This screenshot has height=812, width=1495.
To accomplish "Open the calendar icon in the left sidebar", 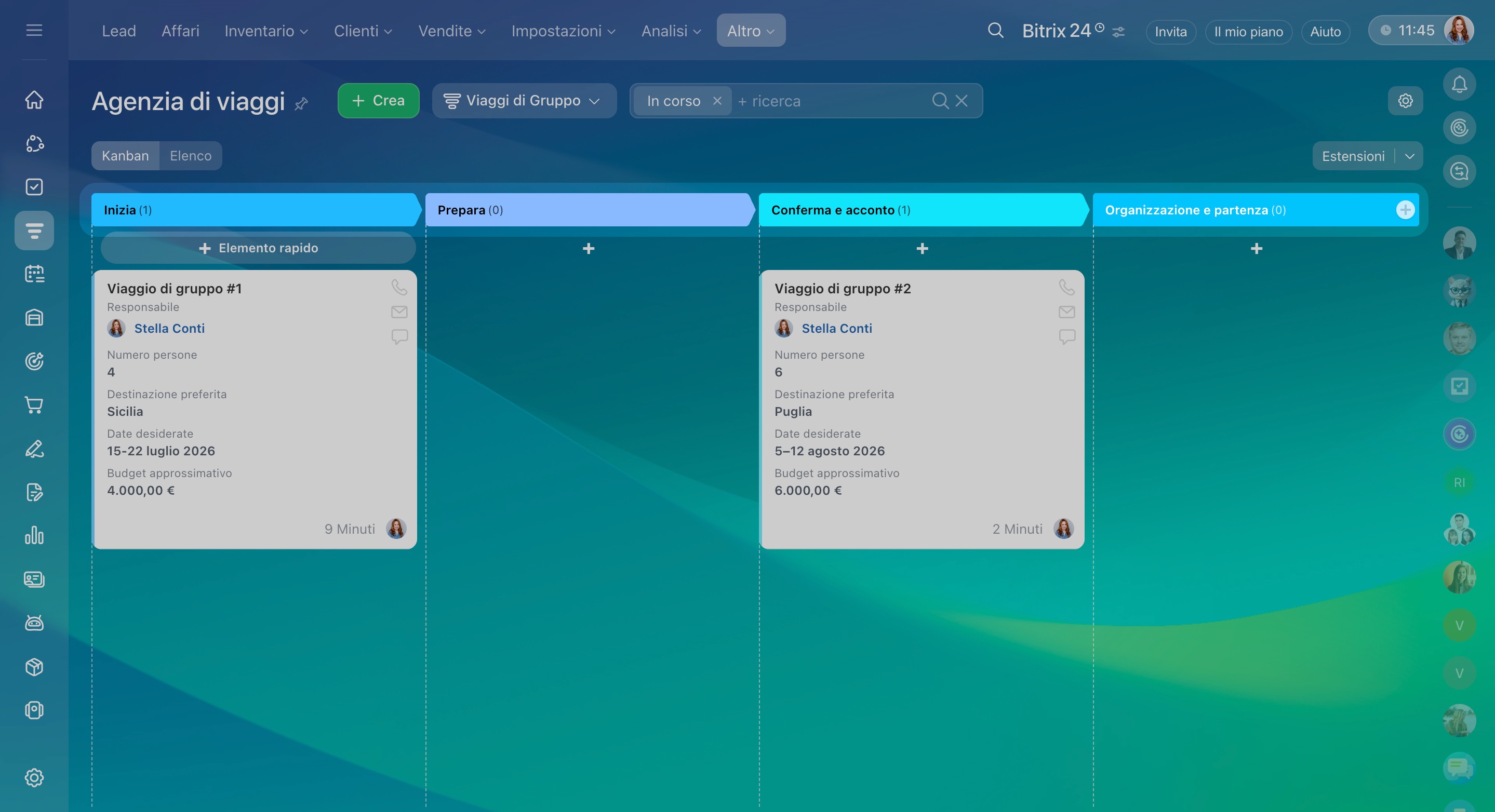I will coord(34,274).
